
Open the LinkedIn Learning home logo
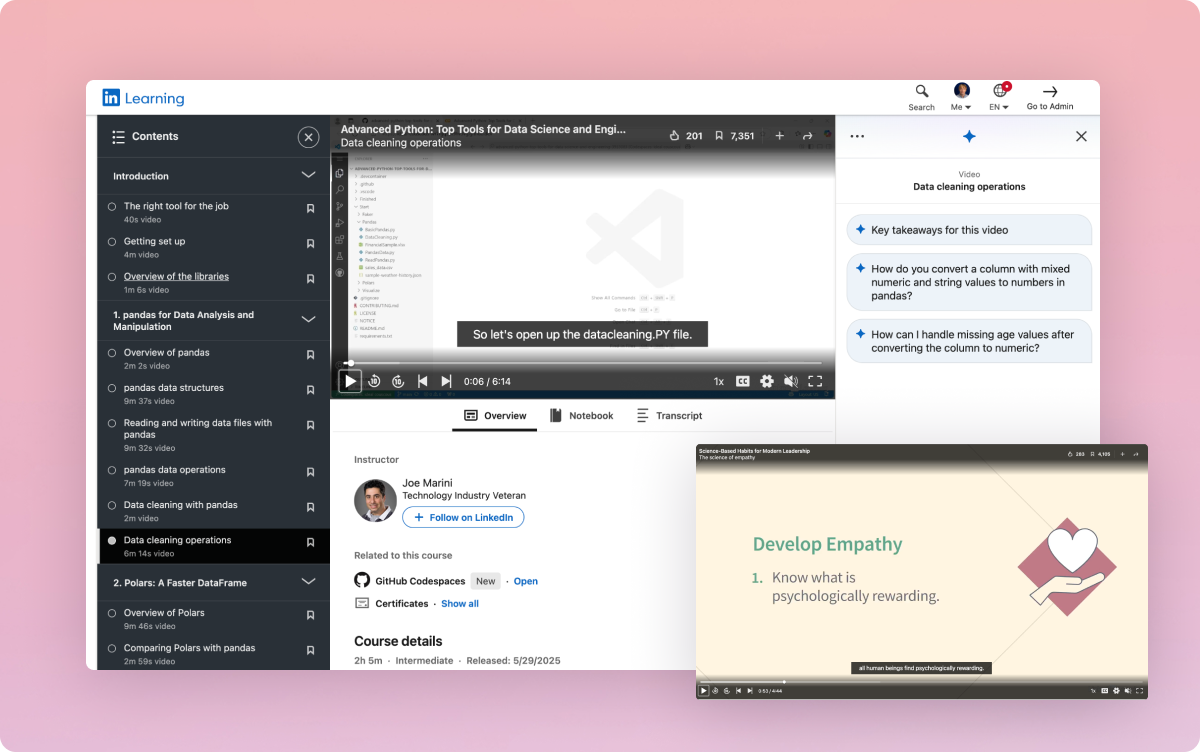(143, 98)
